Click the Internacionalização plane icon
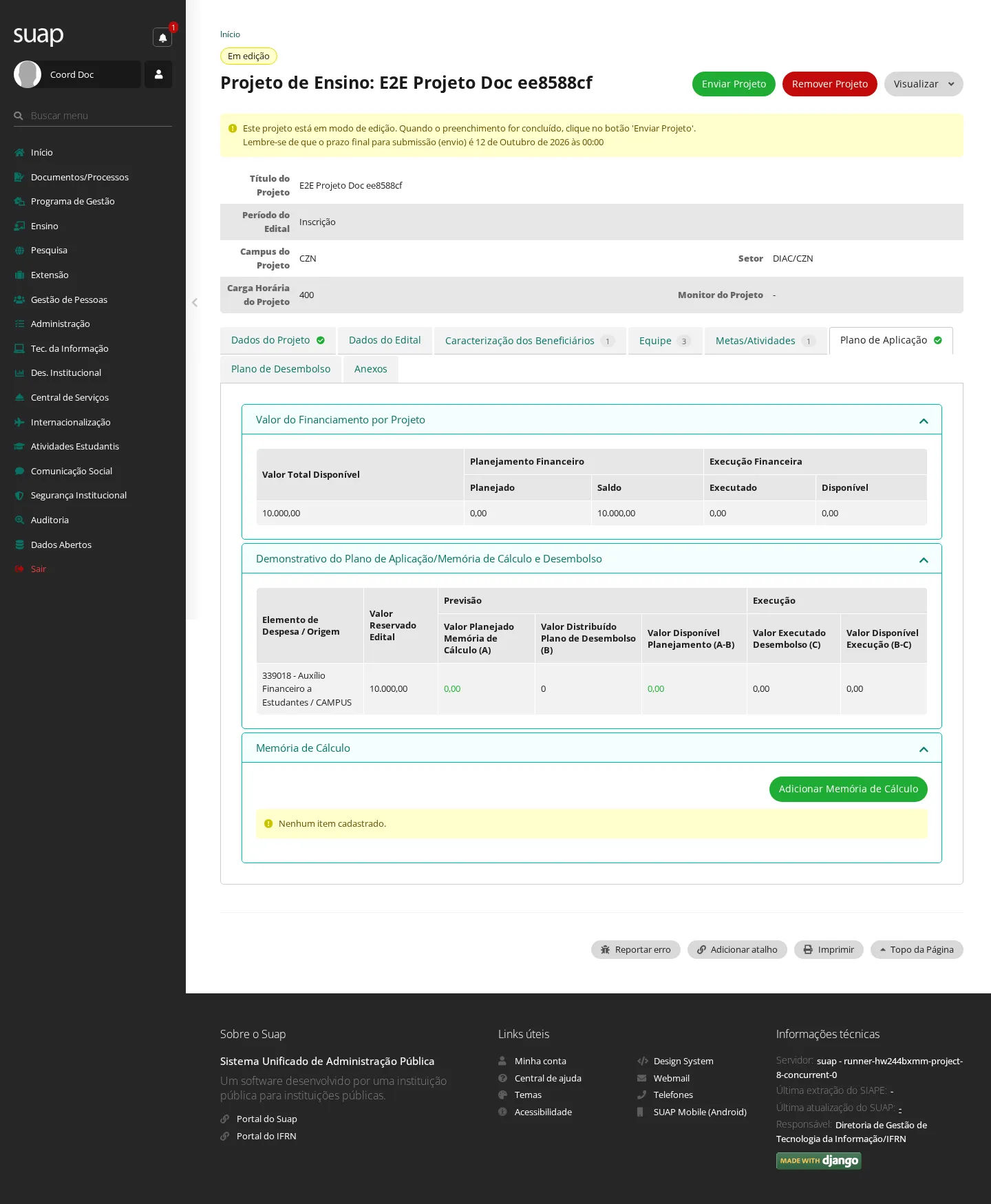 (x=19, y=423)
